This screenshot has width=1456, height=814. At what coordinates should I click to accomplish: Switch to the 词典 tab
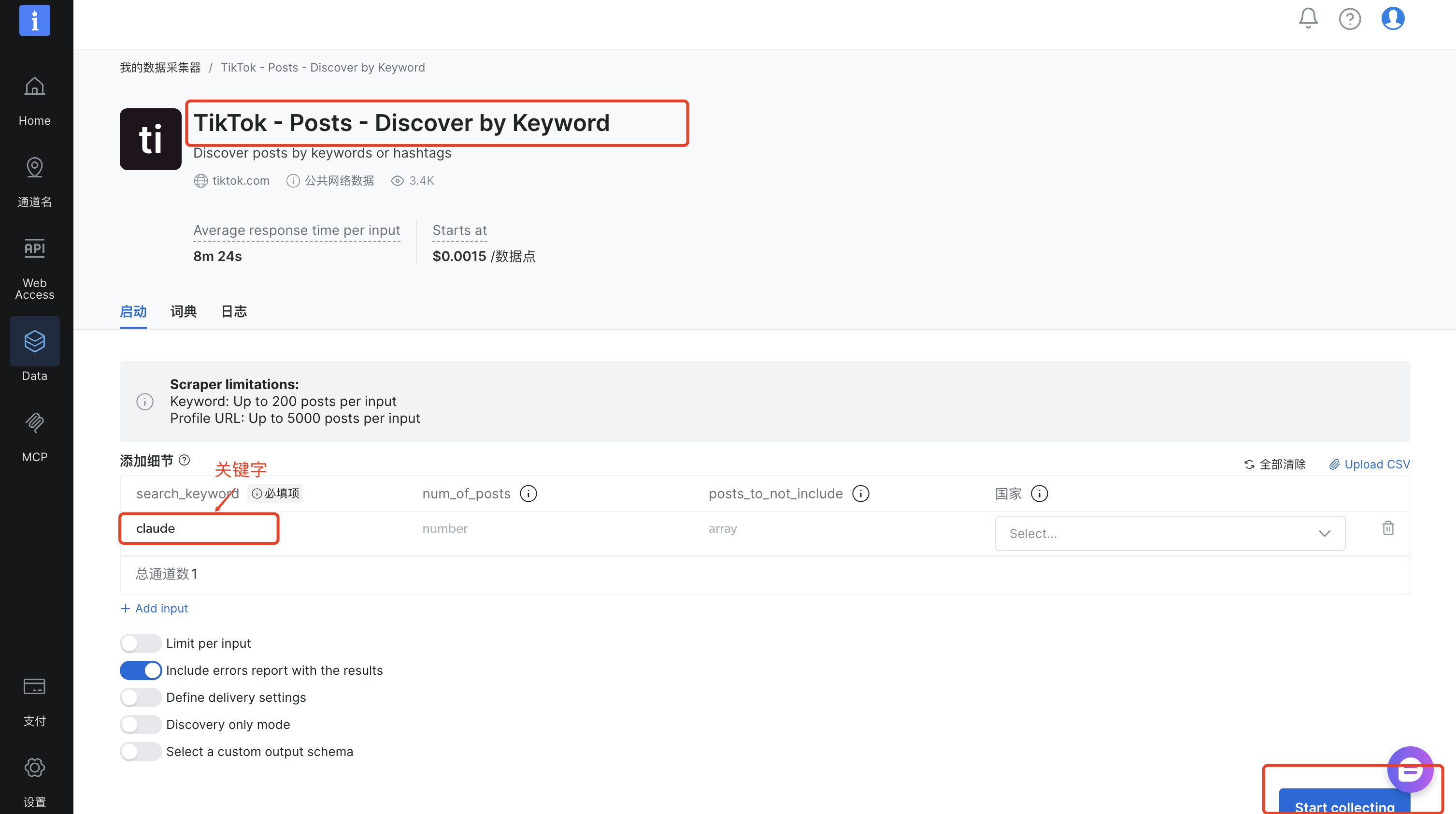183,312
